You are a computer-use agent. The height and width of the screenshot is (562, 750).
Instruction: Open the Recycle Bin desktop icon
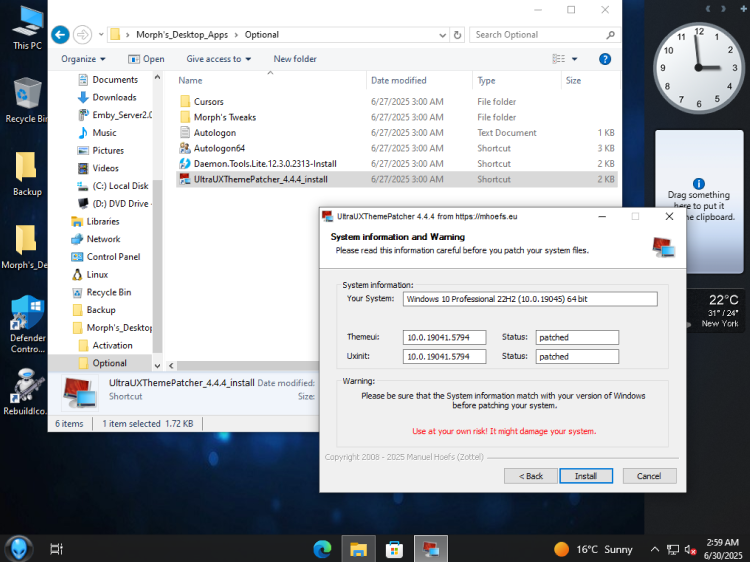pyautogui.click(x=26, y=100)
